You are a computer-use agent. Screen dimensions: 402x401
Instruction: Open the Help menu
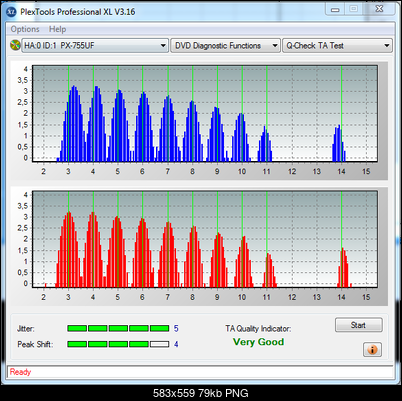coord(57,29)
